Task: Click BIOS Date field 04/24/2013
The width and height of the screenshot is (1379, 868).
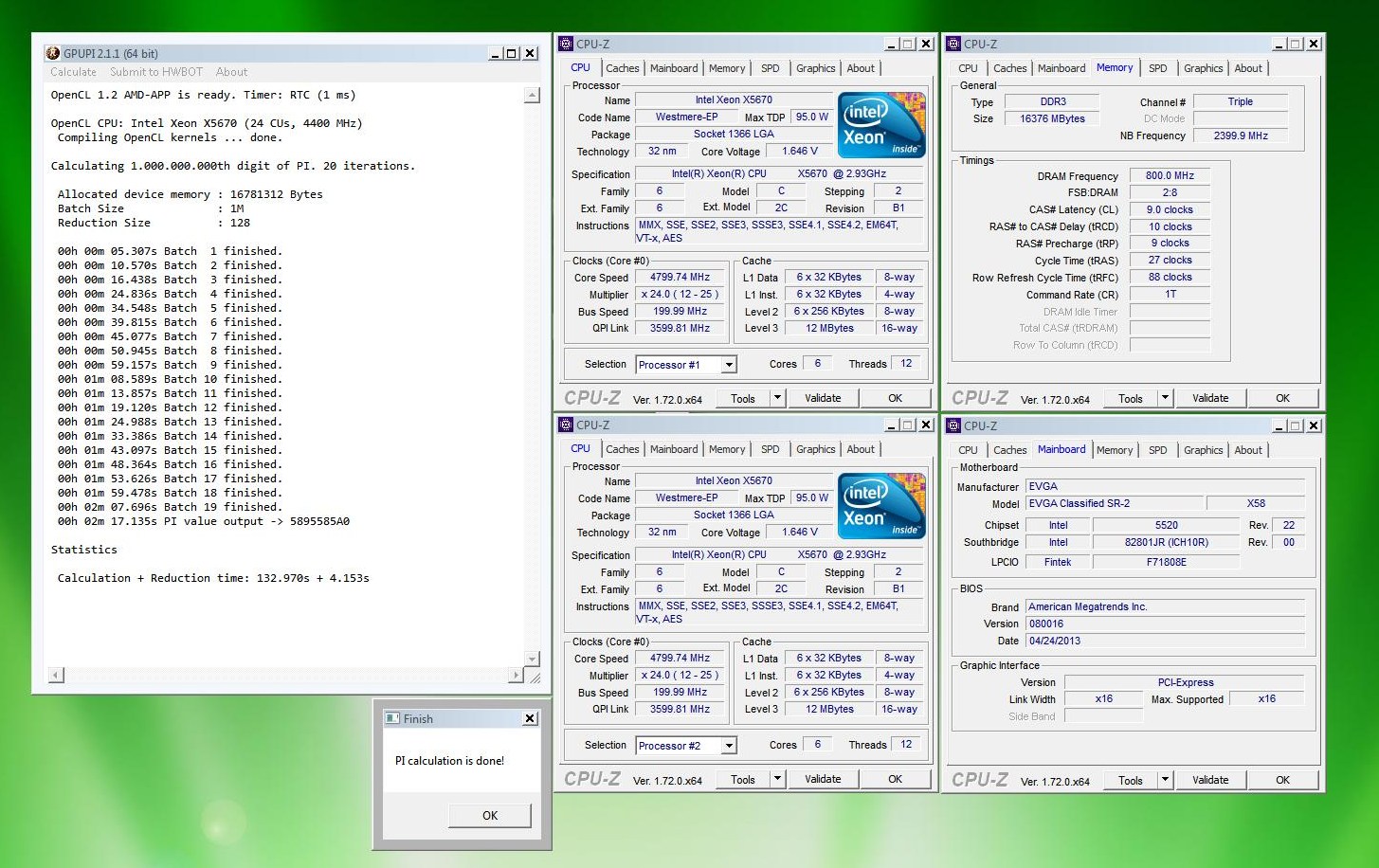Action: [1166, 641]
